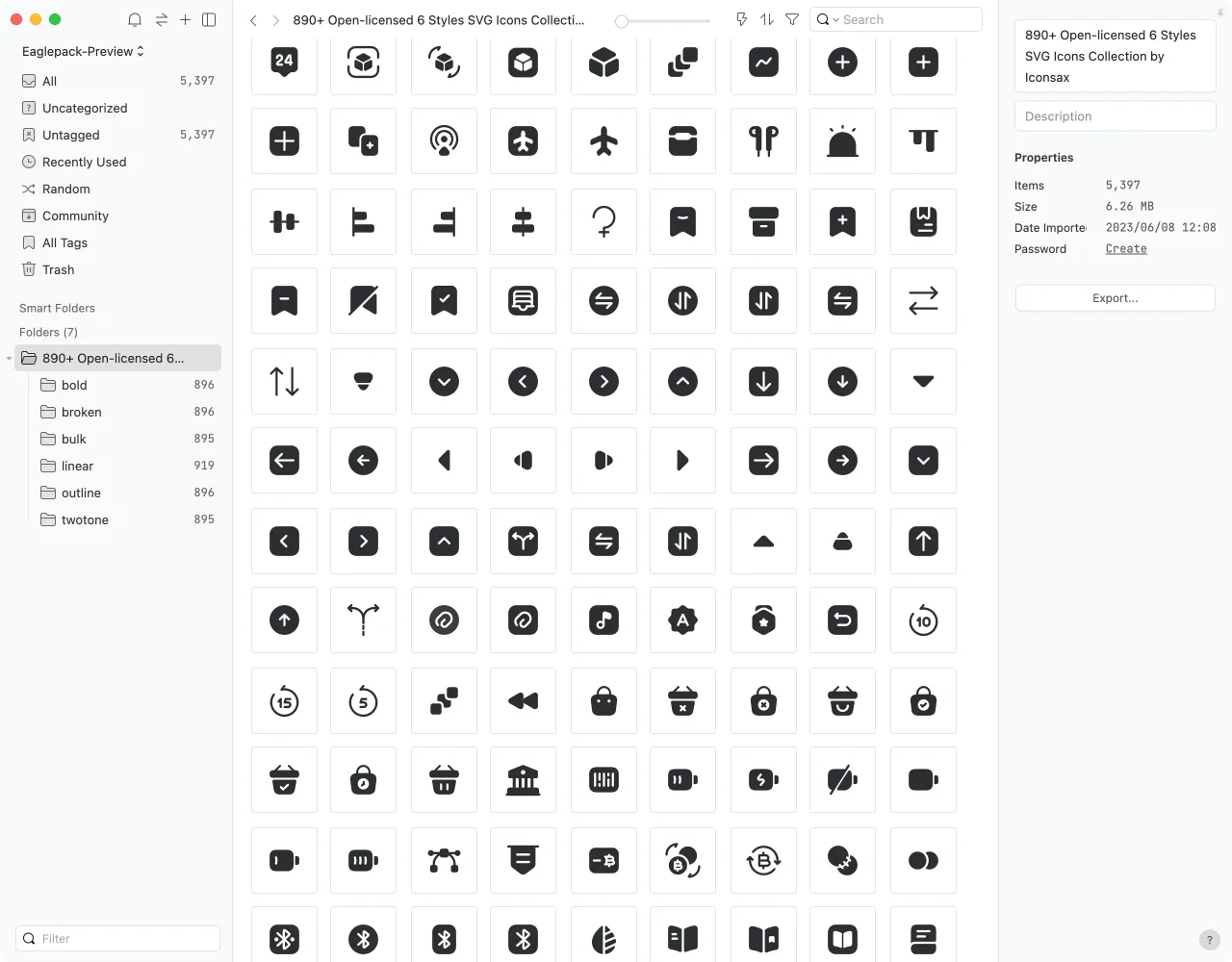Open the twotone folder

85,519
